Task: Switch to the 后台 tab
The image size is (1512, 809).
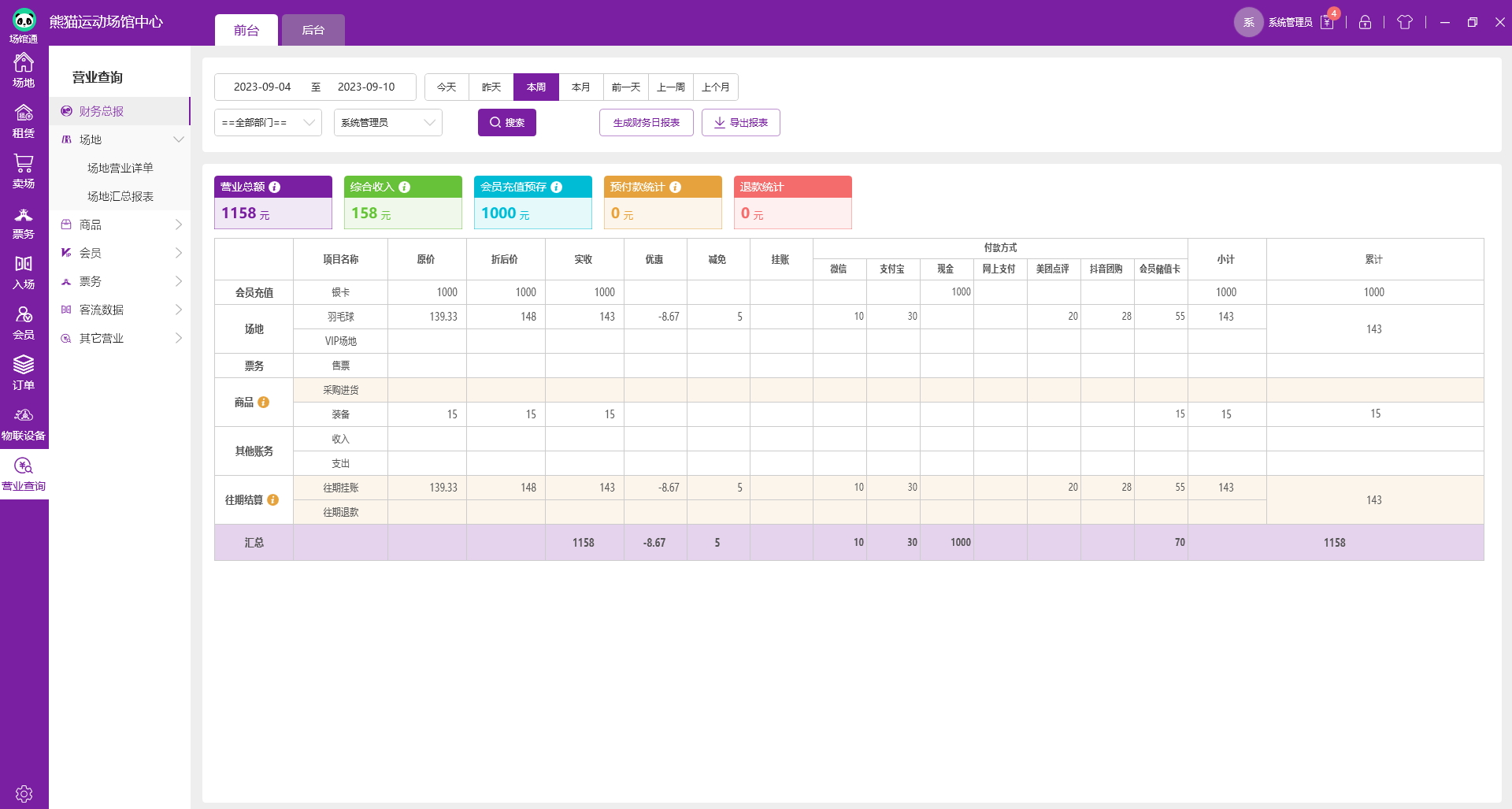Action: (x=313, y=31)
